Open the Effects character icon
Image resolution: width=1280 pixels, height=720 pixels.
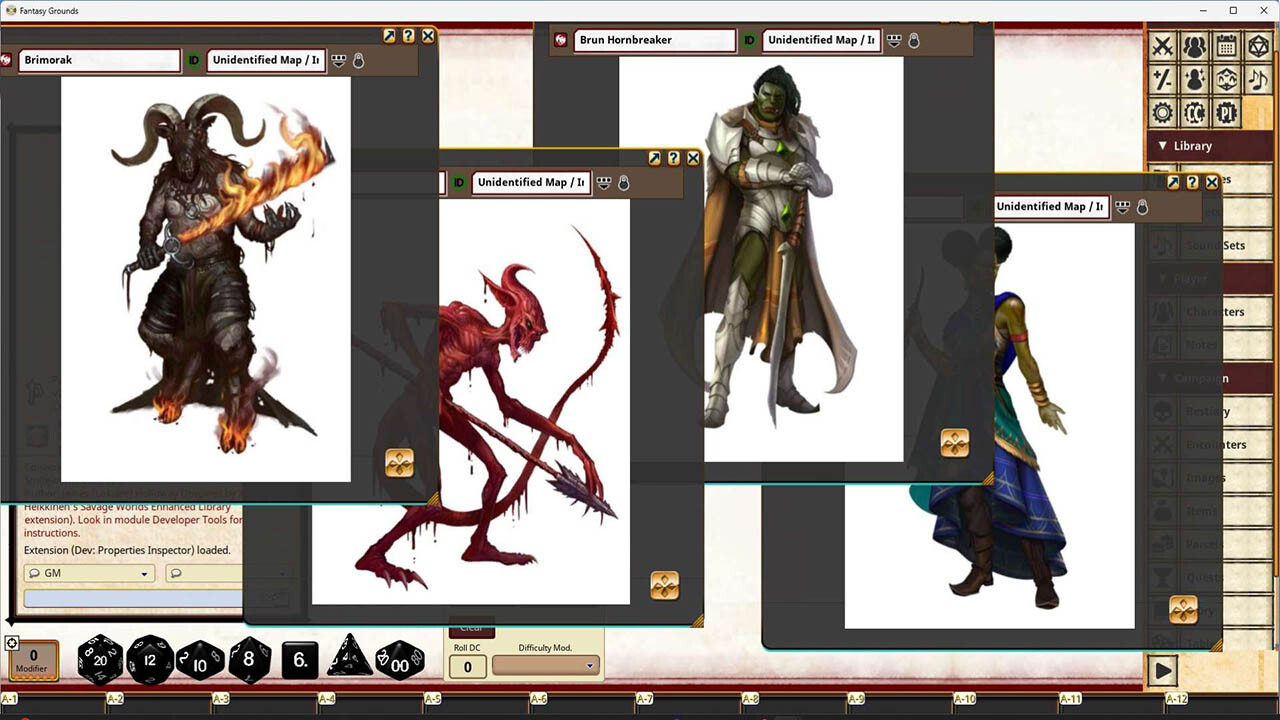[x=1196, y=79]
